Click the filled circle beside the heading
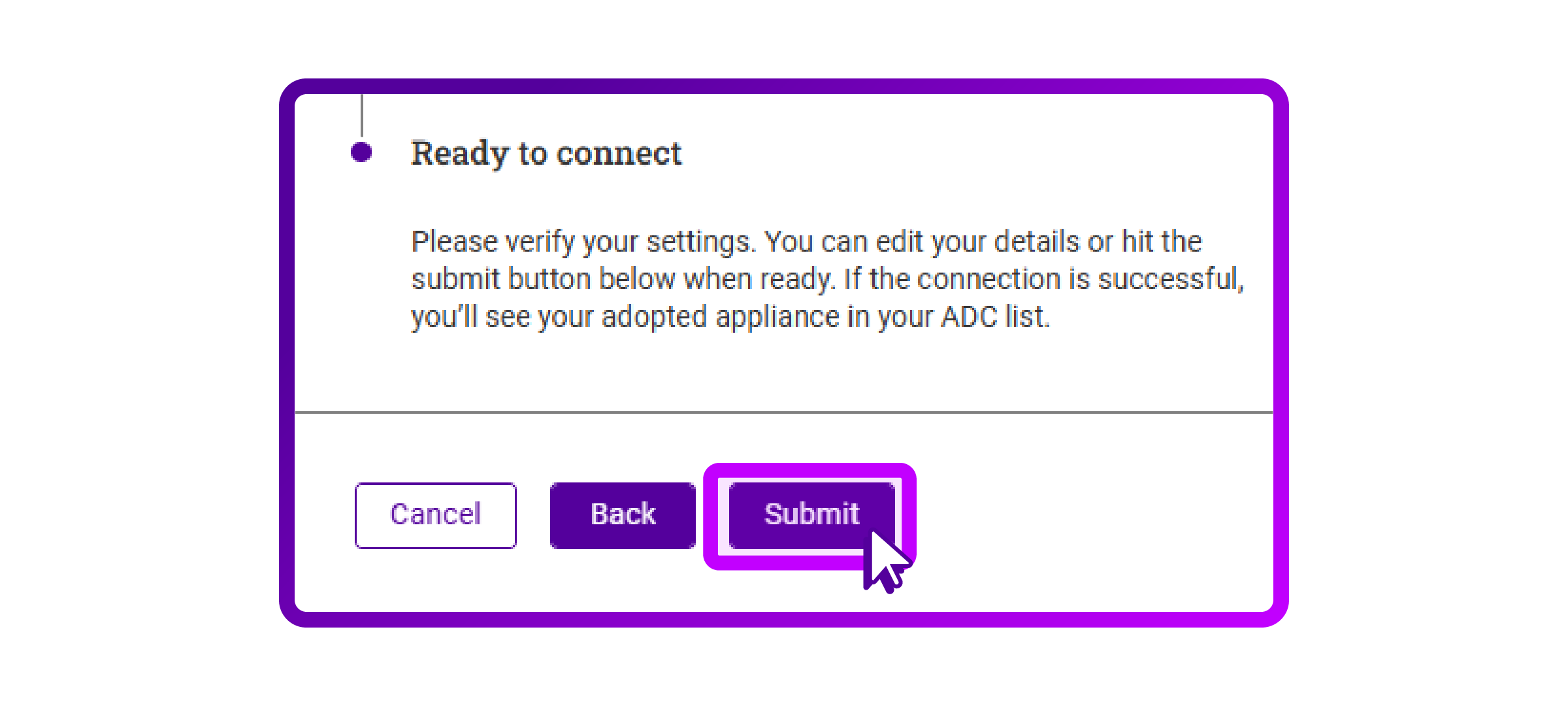 point(360,151)
